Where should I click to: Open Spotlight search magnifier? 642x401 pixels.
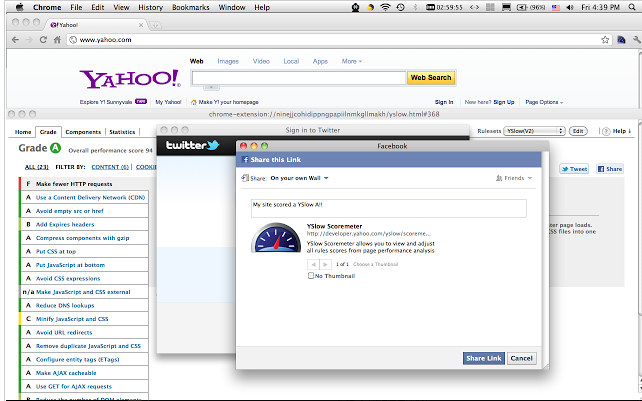click(x=633, y=7)
